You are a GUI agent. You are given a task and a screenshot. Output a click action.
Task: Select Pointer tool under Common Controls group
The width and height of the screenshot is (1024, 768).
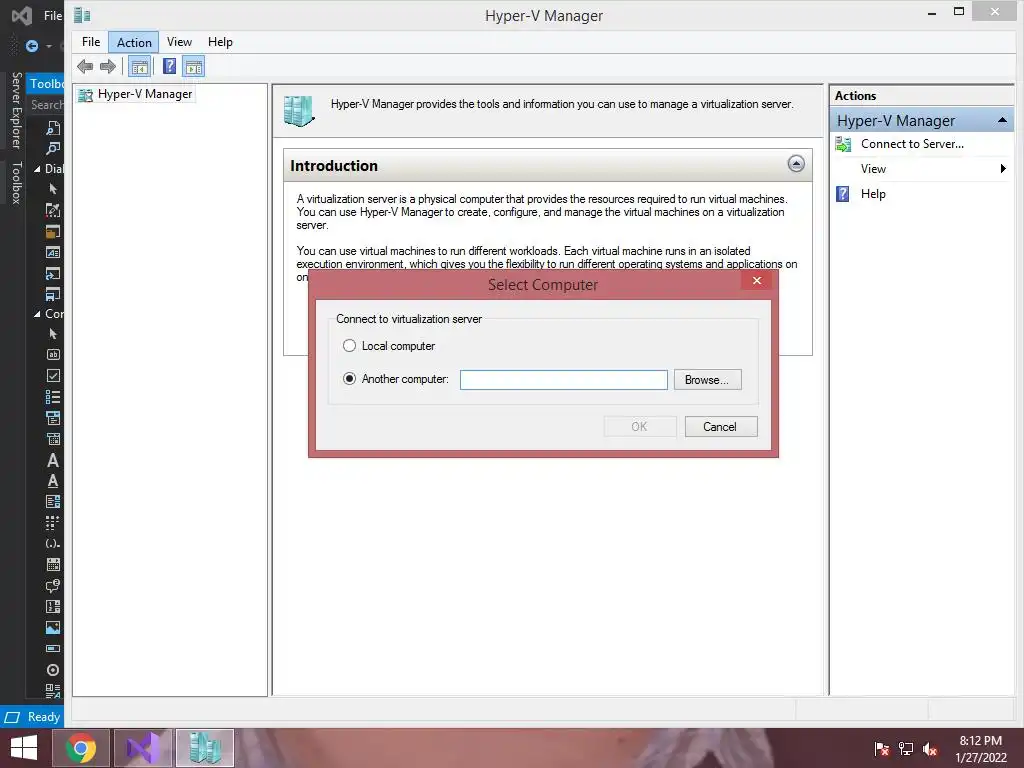pos(53,334)
